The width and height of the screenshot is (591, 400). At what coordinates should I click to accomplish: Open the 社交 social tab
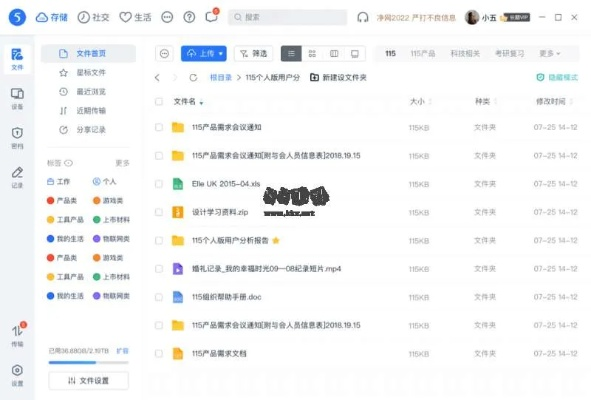93,17
